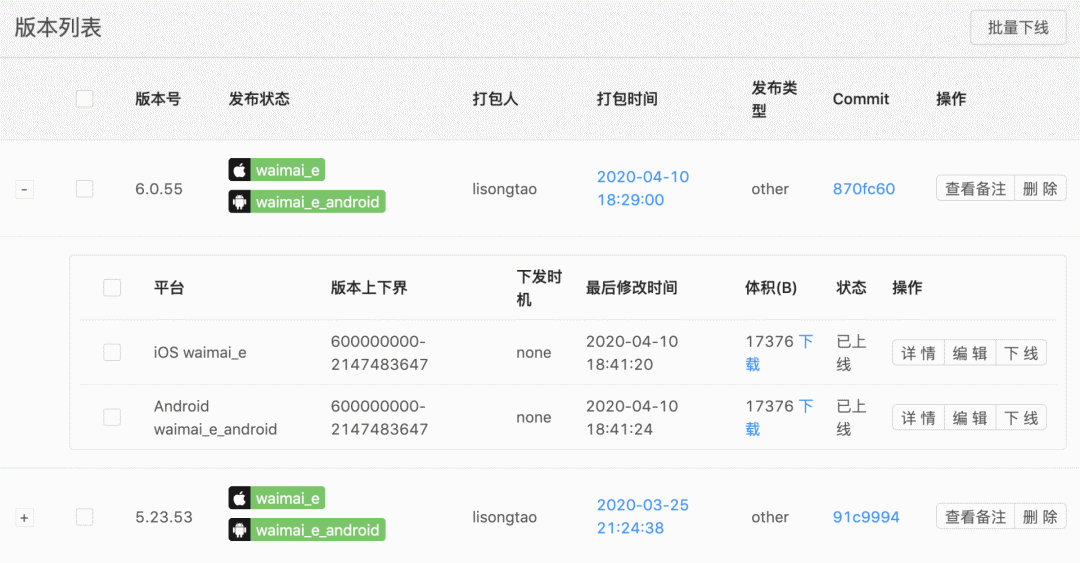The width and height of the screenshot is (1080, 563).
Task: Click packaging time 2020-03-25 21:24:38 link
Action: (643, 516)
